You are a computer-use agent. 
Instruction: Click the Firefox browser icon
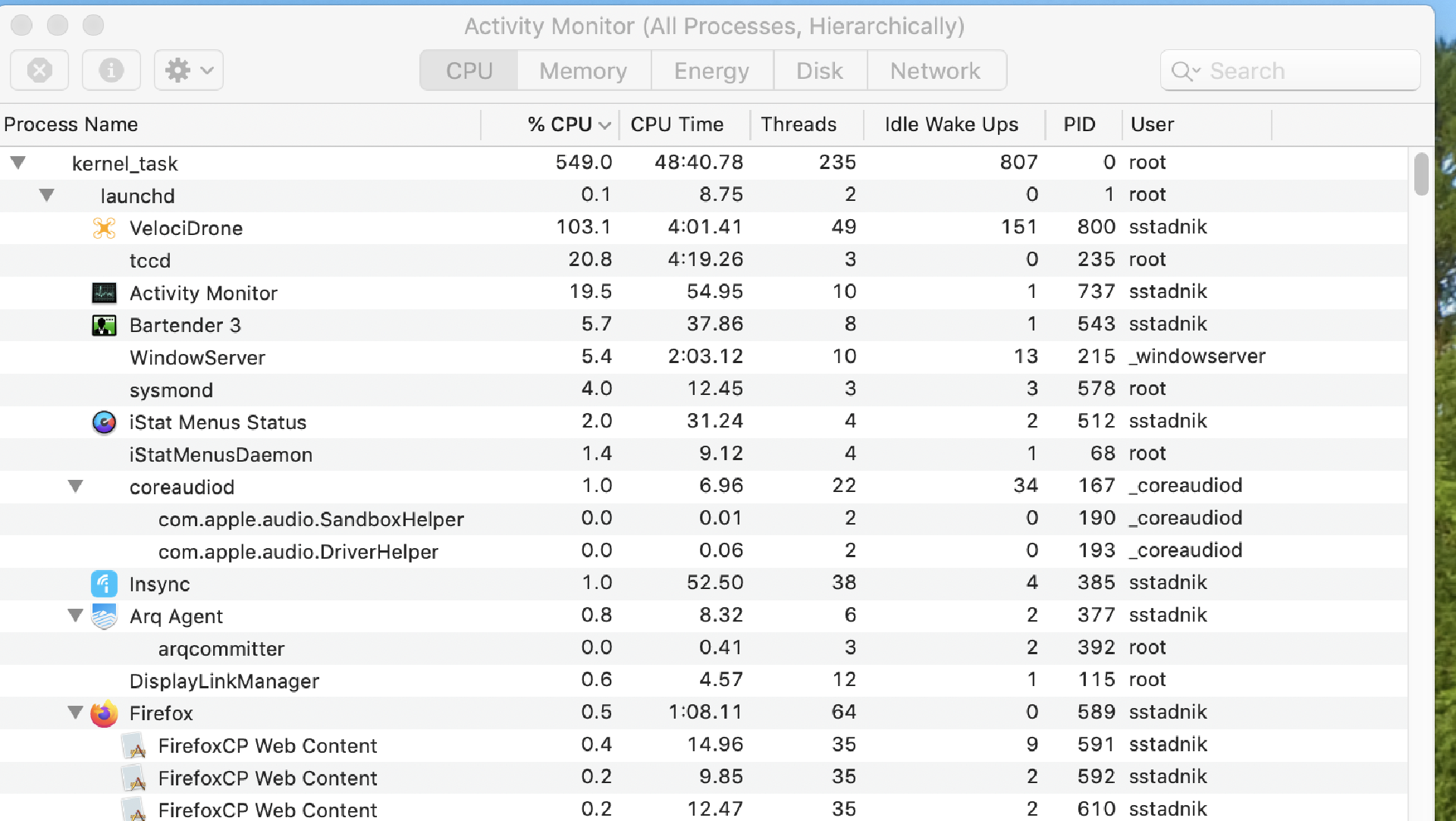coord(104,713)
